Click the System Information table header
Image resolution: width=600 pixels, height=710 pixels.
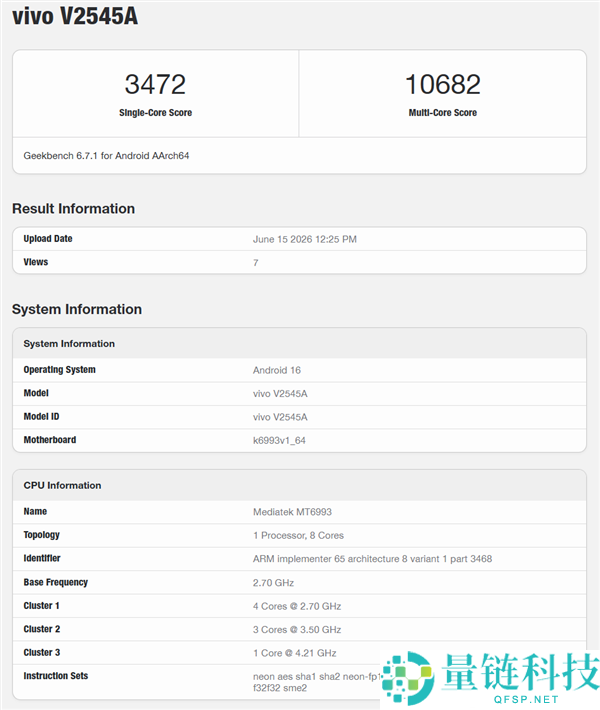coord(69,344)
